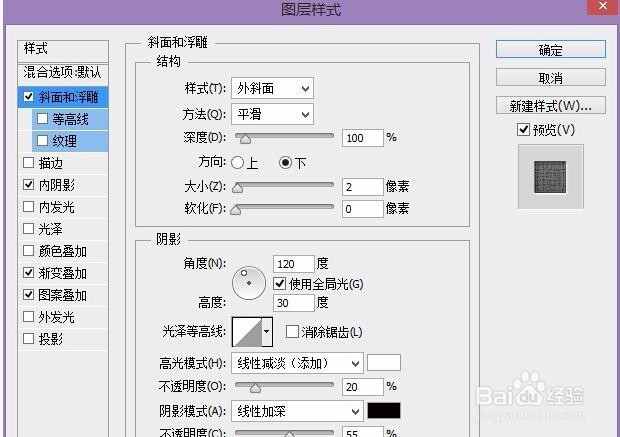Viewport: 620px width, 437px height.
Task: Enable the 光泽 checkbox
Action: (28, 229)
